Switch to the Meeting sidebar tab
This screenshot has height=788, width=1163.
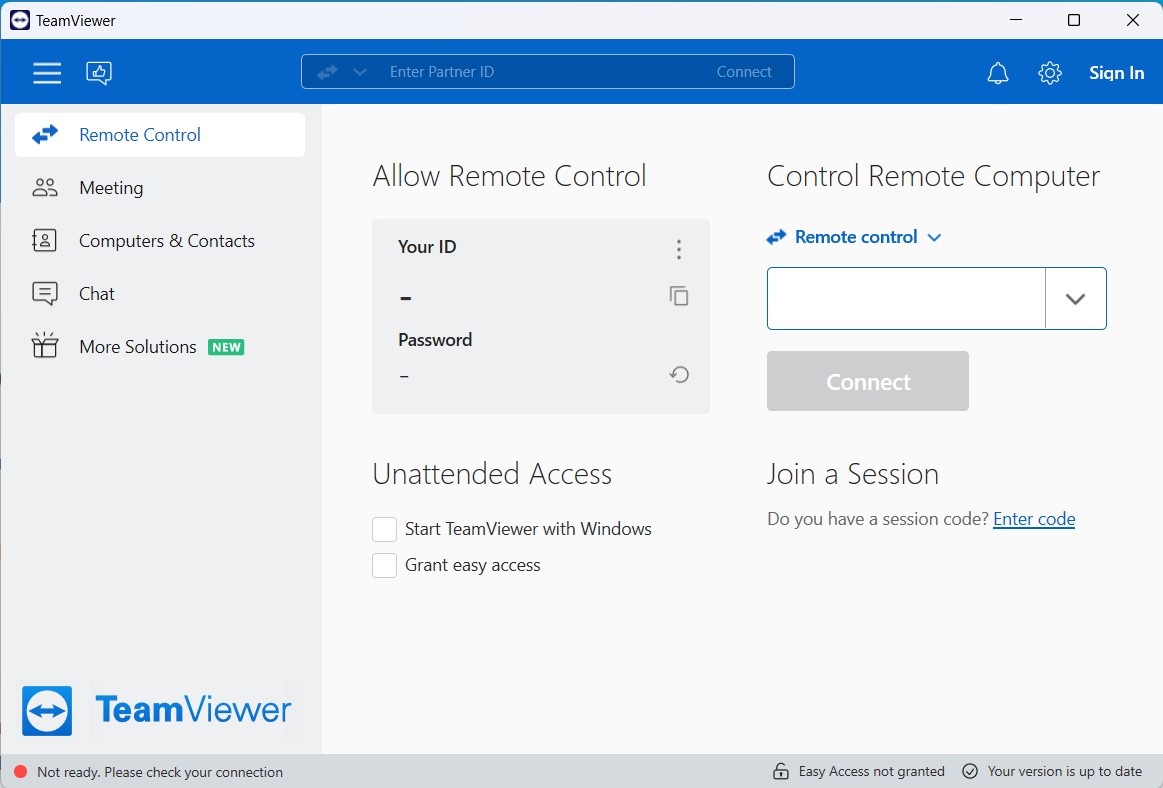coord(159,188)
